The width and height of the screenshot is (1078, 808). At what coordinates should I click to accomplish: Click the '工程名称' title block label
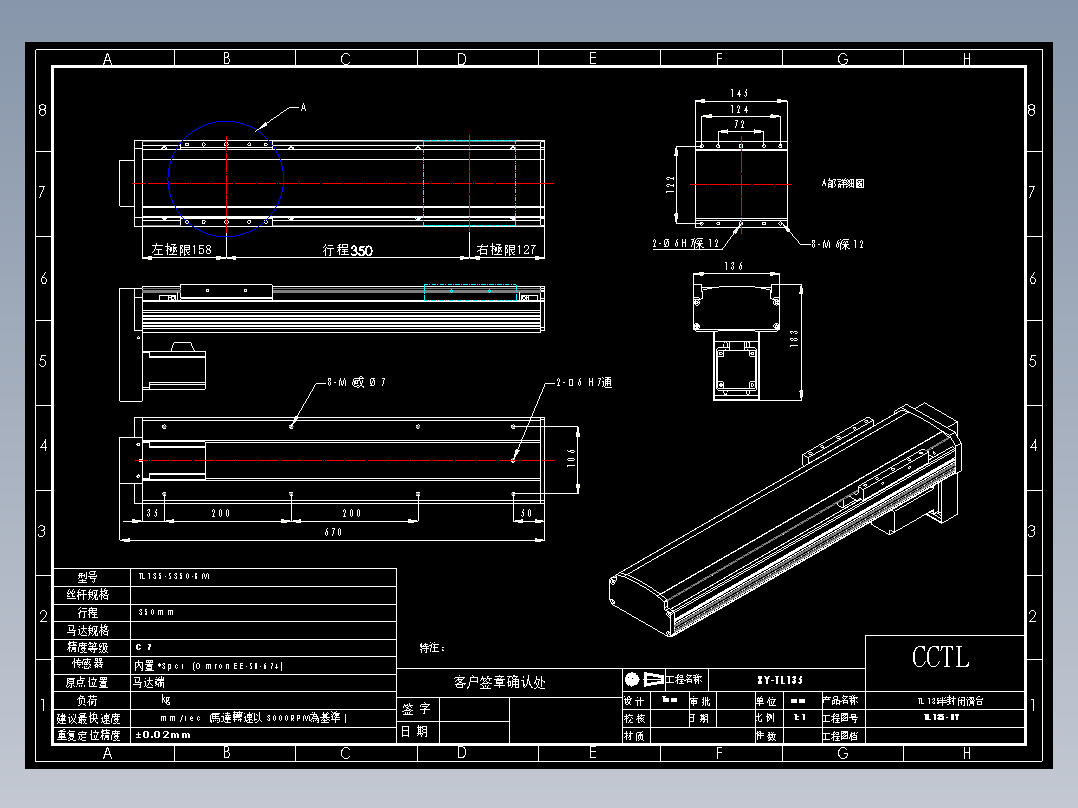(683, 679)
